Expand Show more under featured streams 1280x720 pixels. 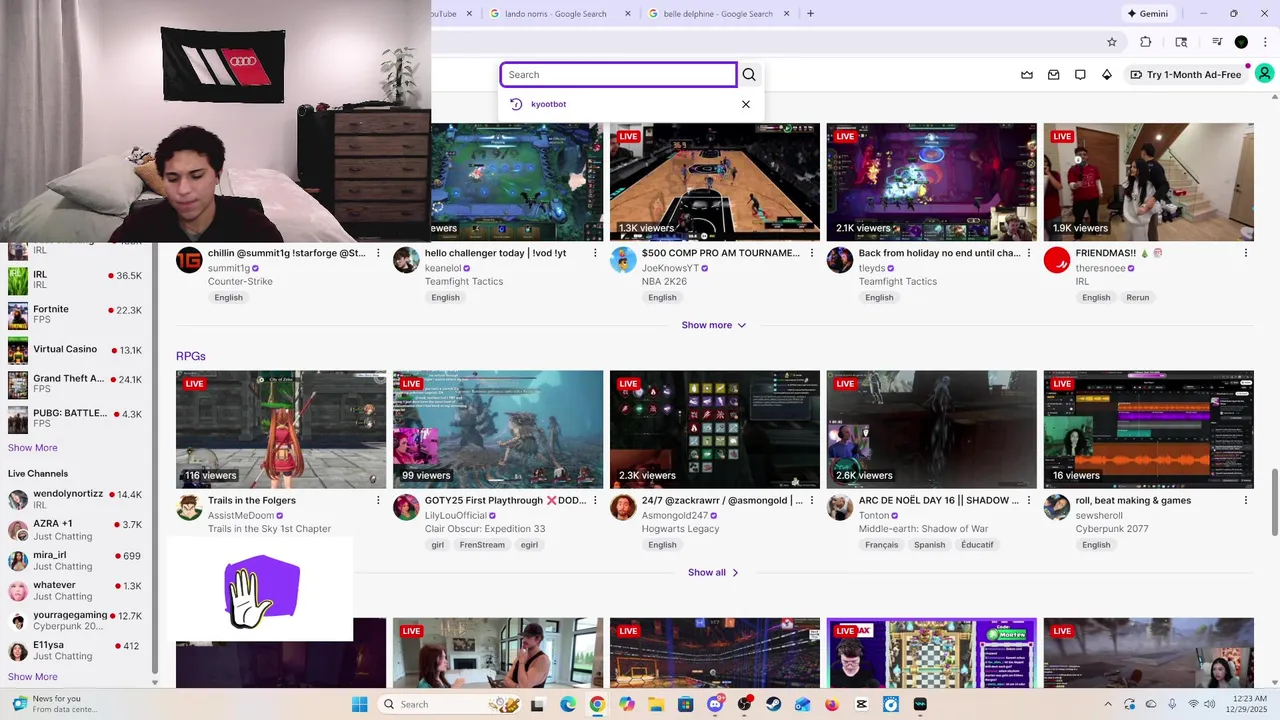(x=714, y=325)
